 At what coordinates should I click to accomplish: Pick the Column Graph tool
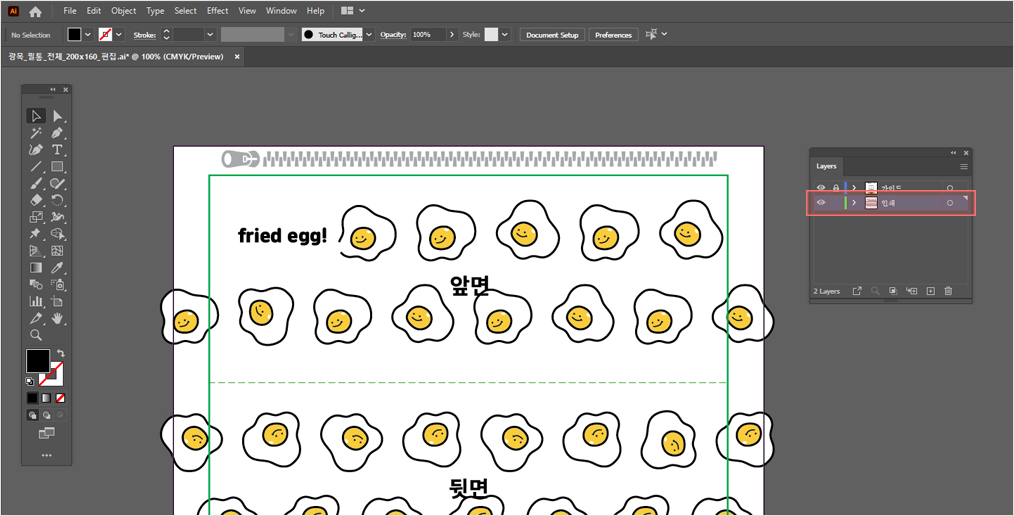36,301
